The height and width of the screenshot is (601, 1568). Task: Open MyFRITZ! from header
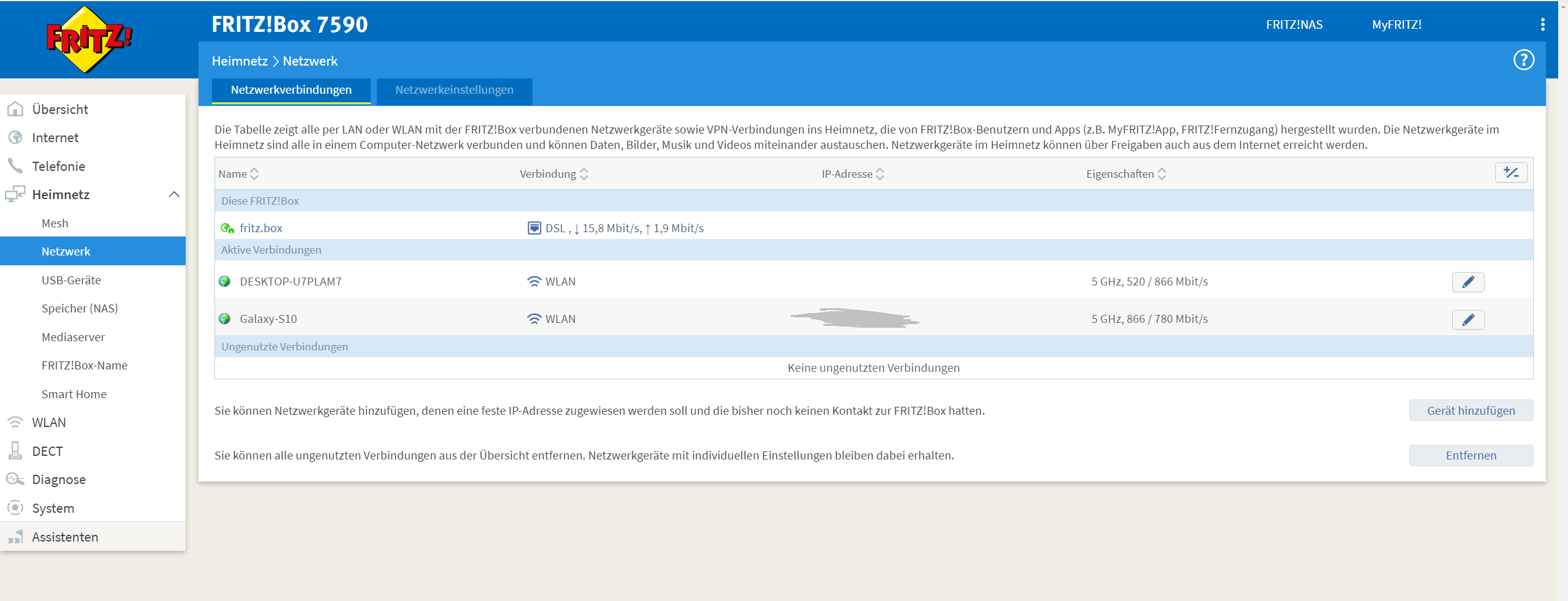click(1396, 25)
